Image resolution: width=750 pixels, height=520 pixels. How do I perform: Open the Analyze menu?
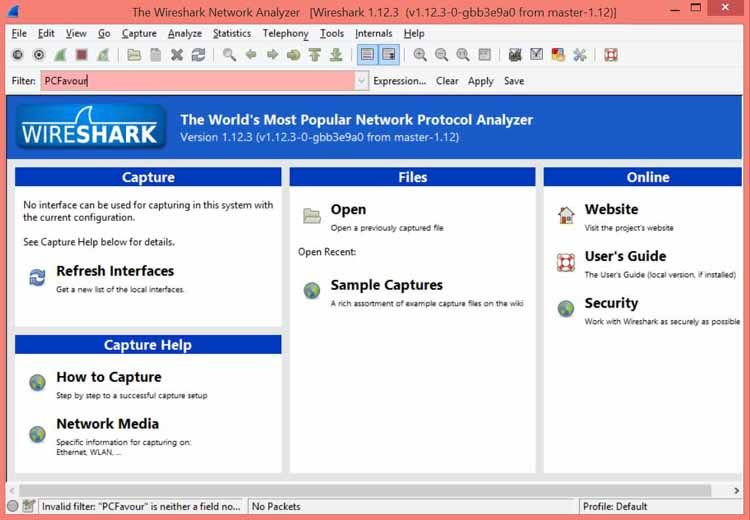click(185, 33)
